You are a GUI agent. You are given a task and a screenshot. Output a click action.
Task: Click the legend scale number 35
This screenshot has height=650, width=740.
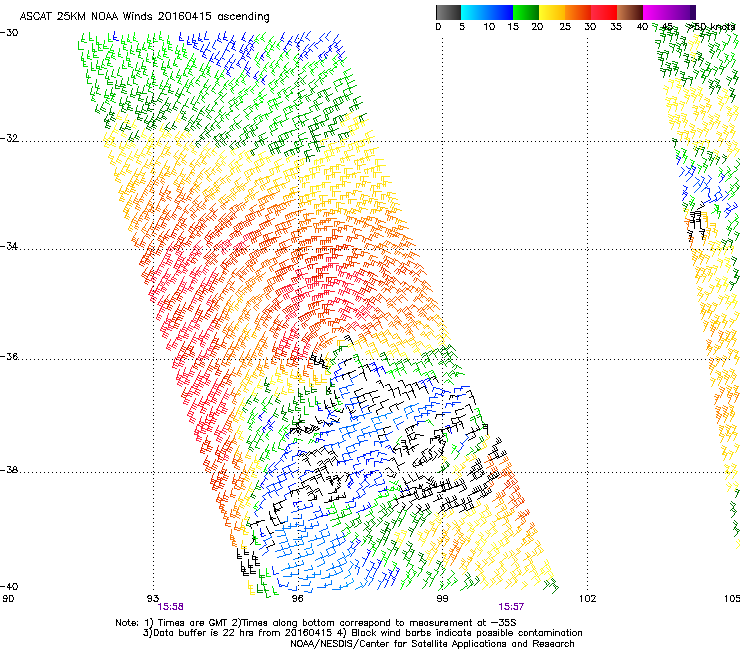coord(616,27)
